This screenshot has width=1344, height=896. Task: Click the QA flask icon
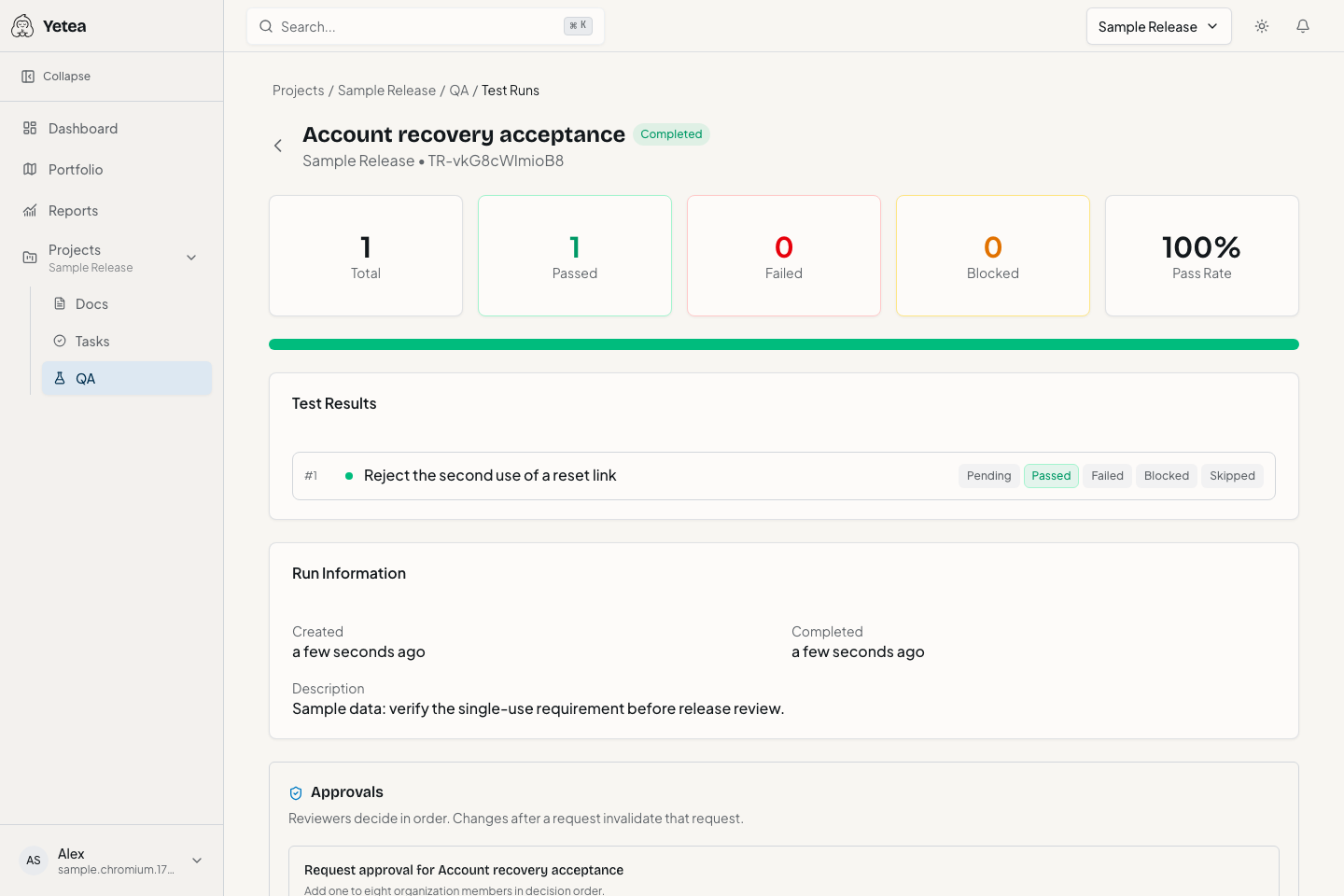[x=60, y=378]
